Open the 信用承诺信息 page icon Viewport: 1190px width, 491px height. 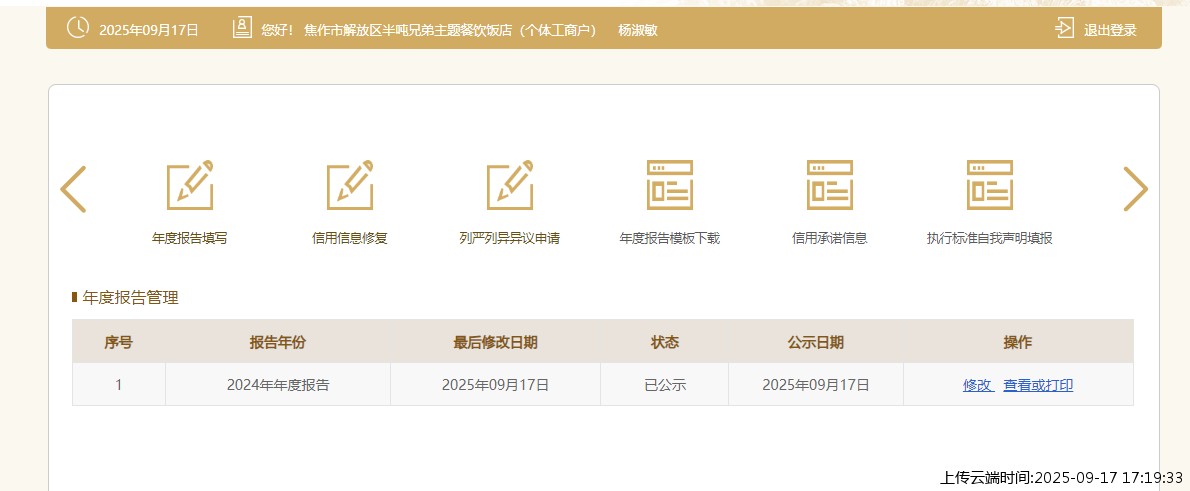pos(830,185)
